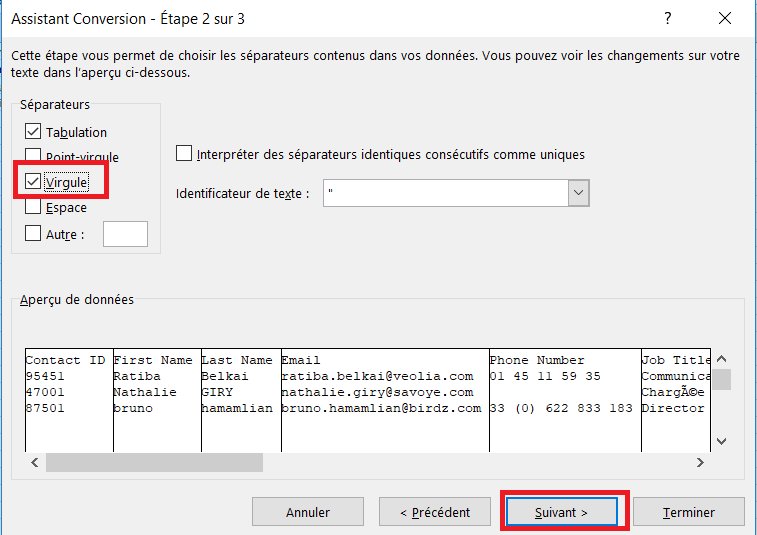Click the vertical scrollbar thumb in data preview
This screenshot has height=535, width=757.
[721, 380]
